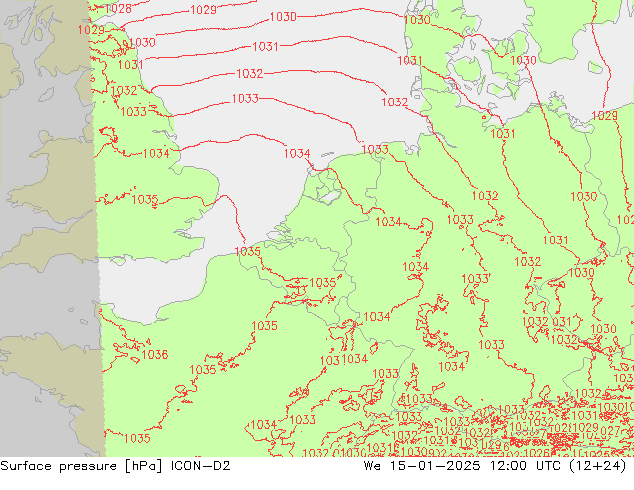Click the "(12+24)" forecast step text
Viewport: 634px width, 490px height.
tap(598, 466)
